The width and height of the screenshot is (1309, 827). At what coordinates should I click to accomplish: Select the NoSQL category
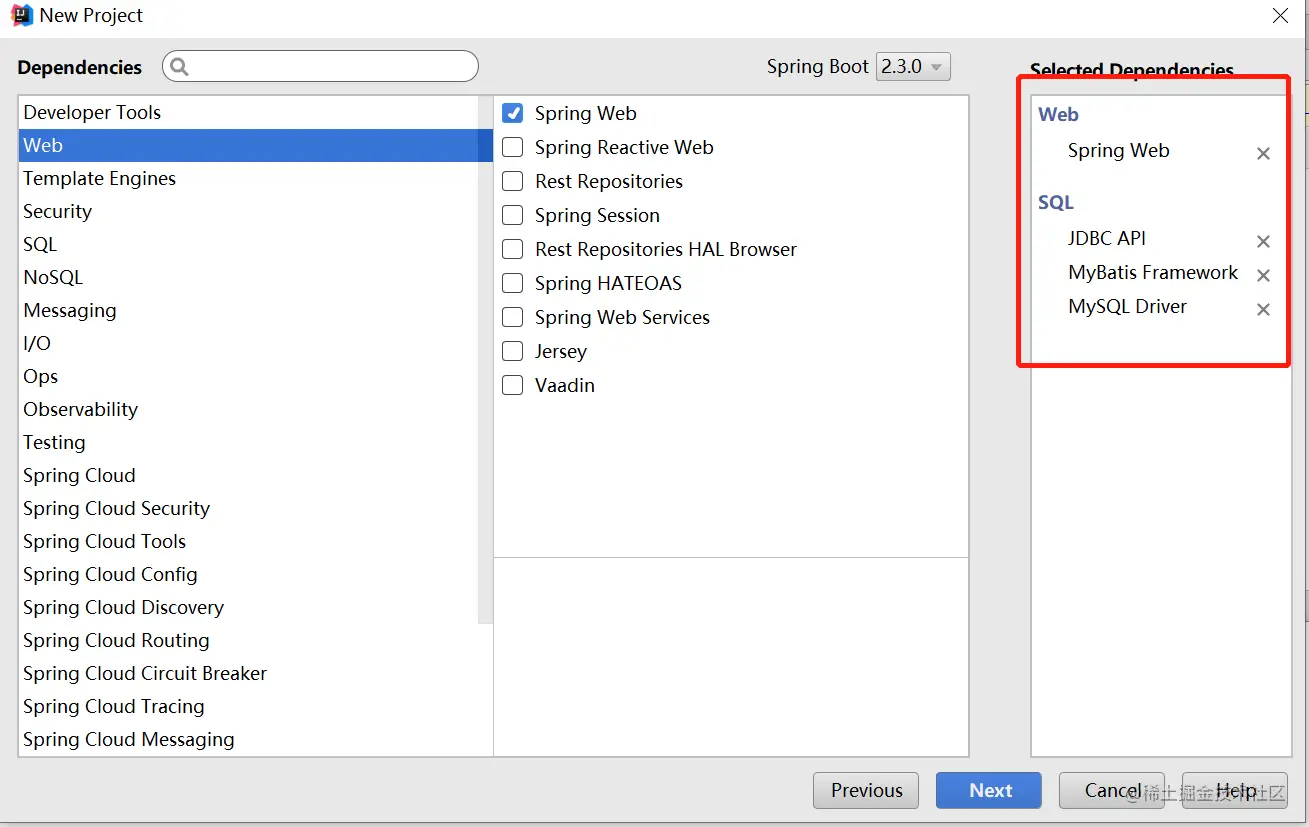[249, 277]
